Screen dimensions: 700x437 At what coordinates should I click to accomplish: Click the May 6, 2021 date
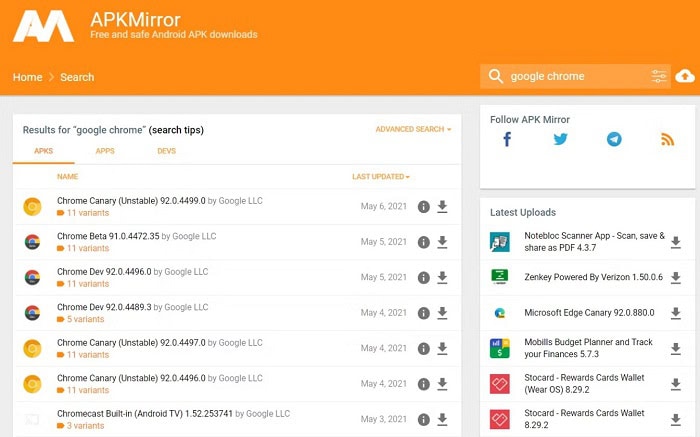383,206
